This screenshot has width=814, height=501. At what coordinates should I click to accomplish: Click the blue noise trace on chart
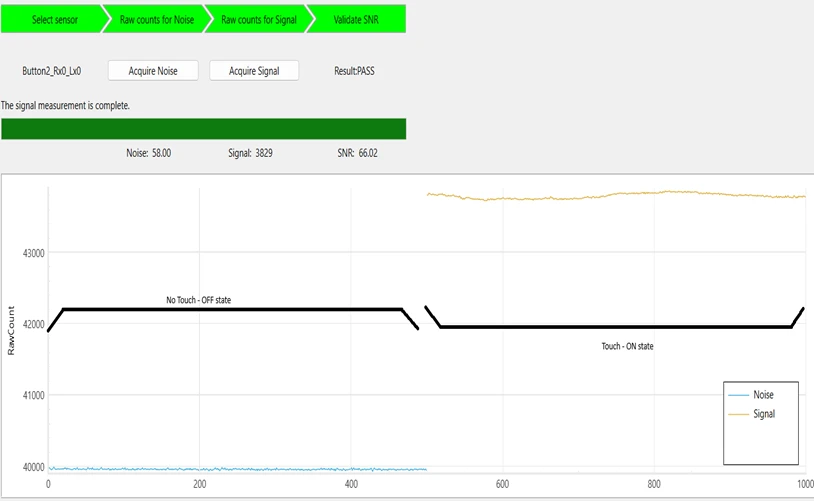point(240,469)
